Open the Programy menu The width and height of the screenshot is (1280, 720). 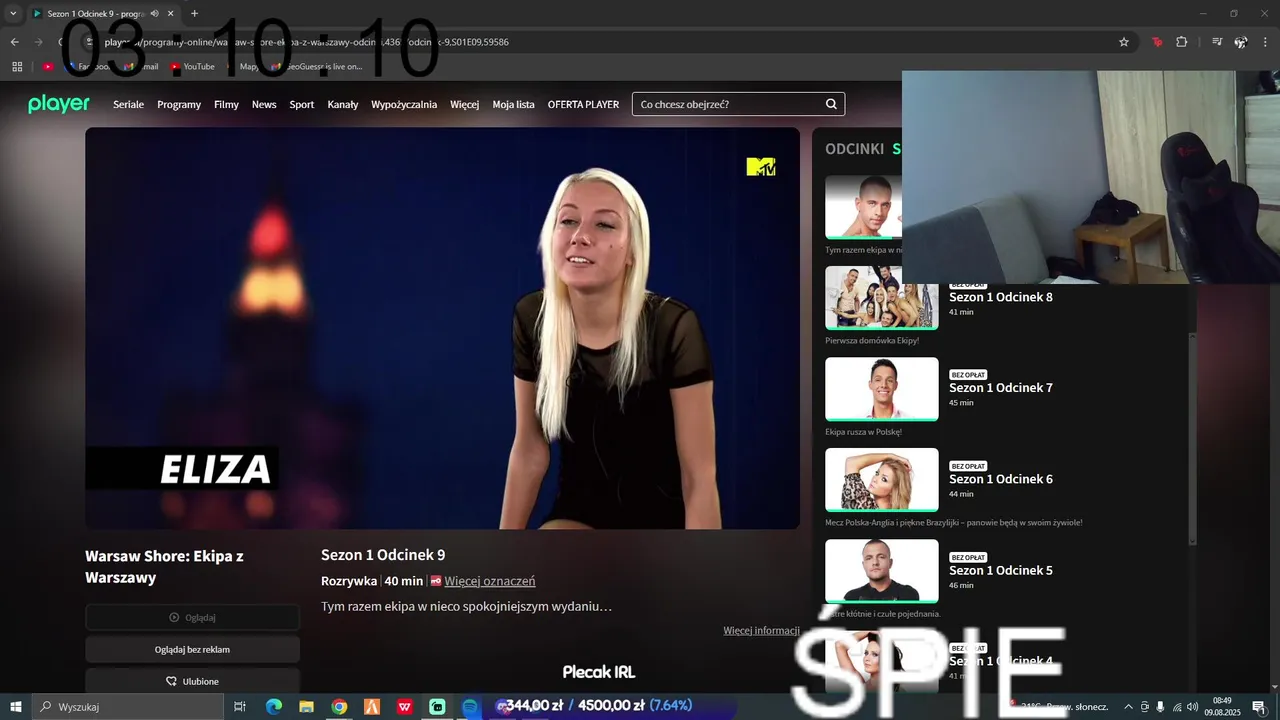pos(179,104)
